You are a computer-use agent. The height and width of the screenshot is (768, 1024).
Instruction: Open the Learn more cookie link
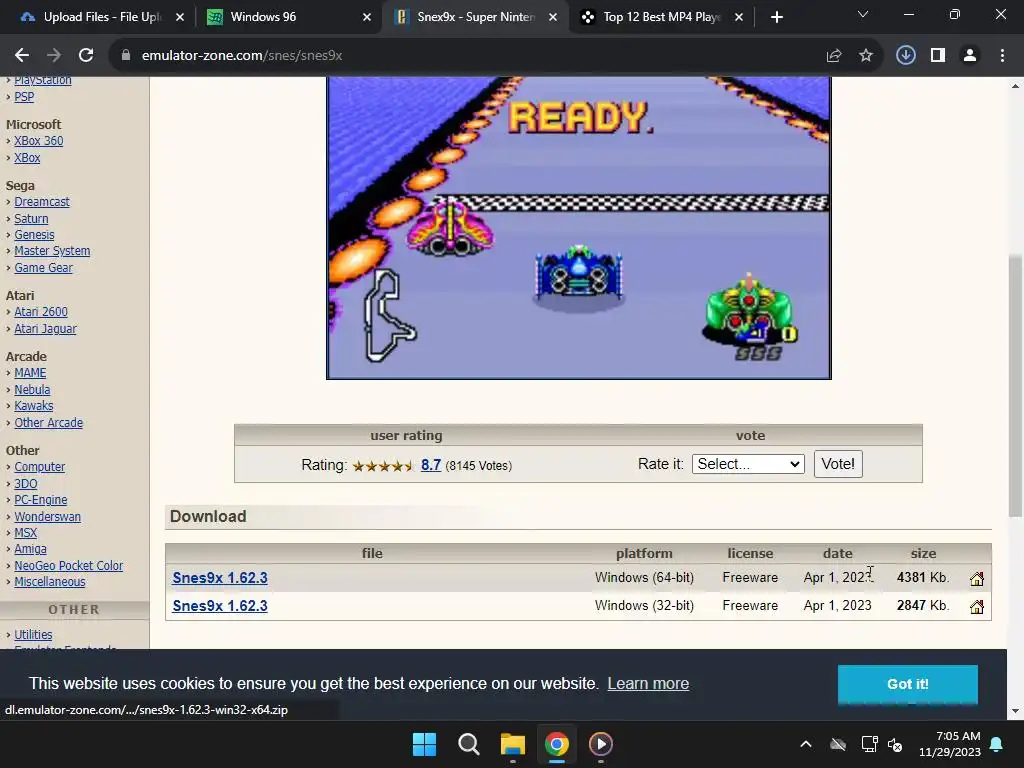coord(648,684)
